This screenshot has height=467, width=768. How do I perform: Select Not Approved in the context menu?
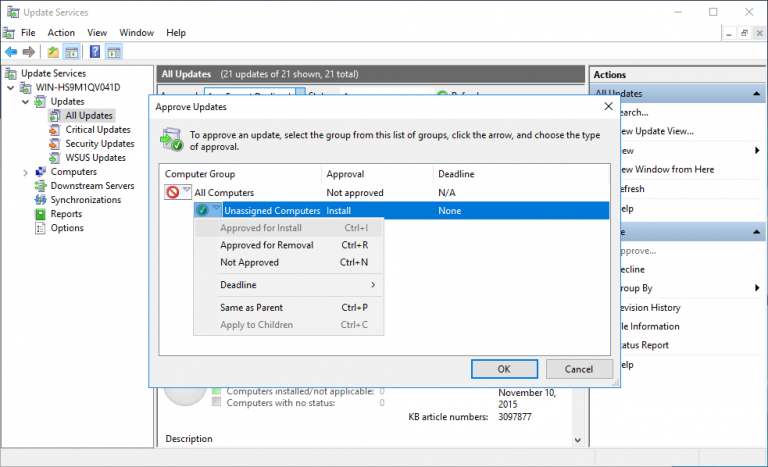(249, 262)
